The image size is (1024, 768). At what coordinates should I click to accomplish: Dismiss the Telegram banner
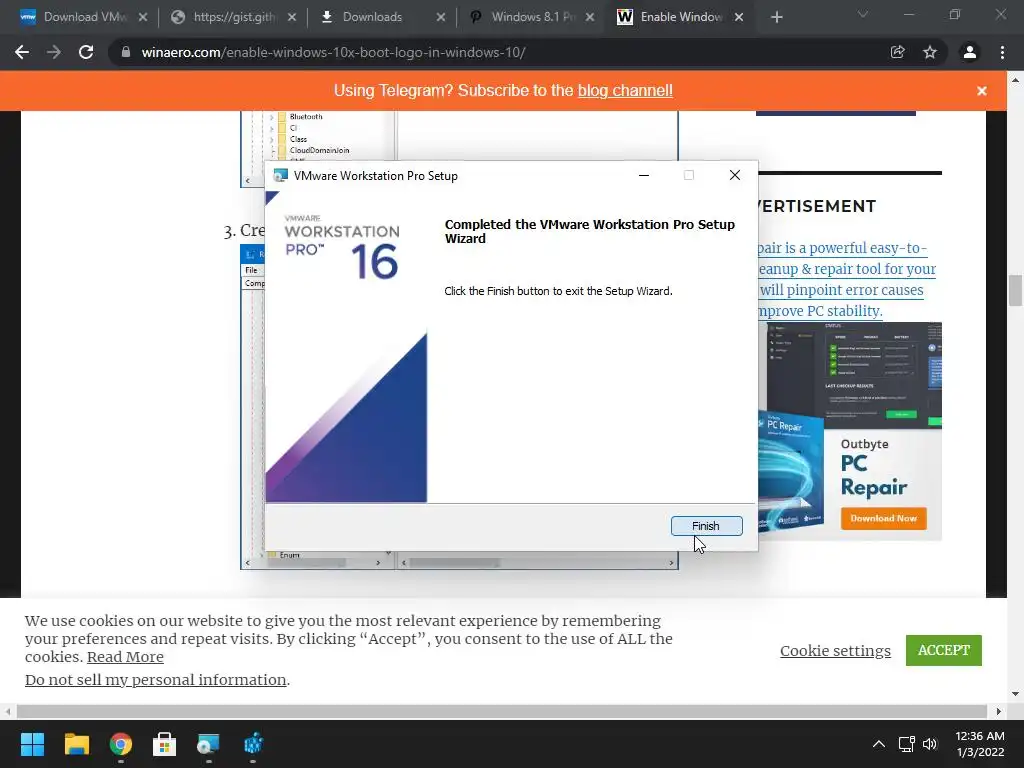(x=982, y=91)
